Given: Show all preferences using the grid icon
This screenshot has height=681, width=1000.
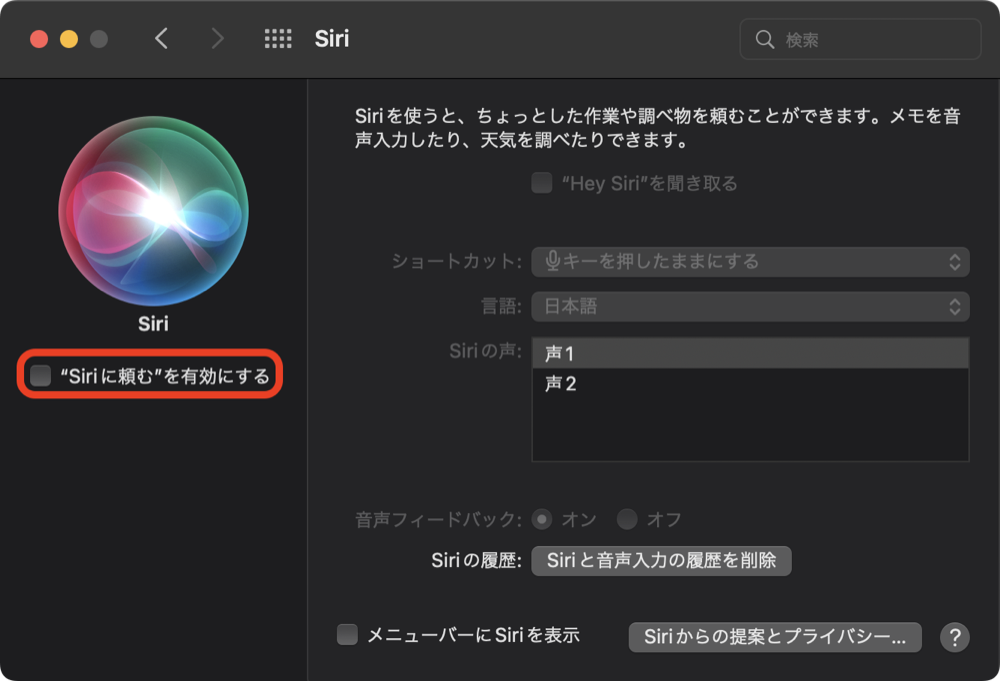Looking at the screenshot, I should tap(278, 39).
